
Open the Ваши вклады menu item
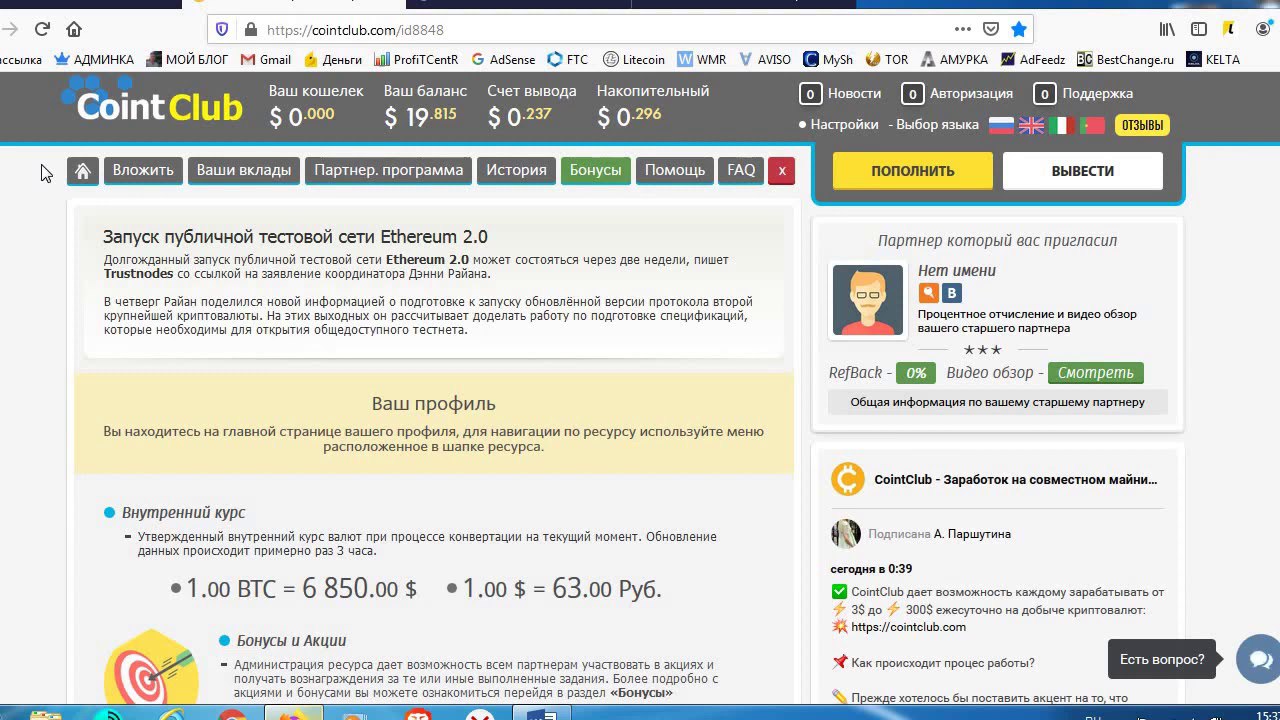pos(244,171)
